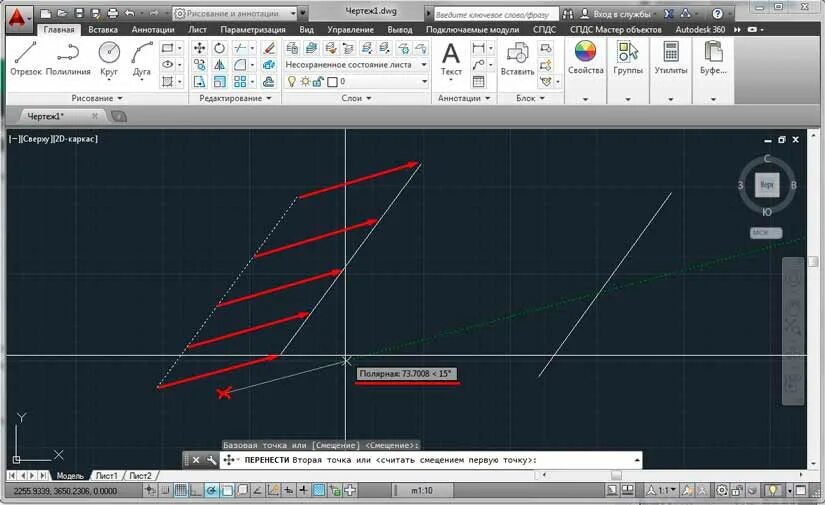
Task: Click the linear dimension icon
Action: pos(478,48)
